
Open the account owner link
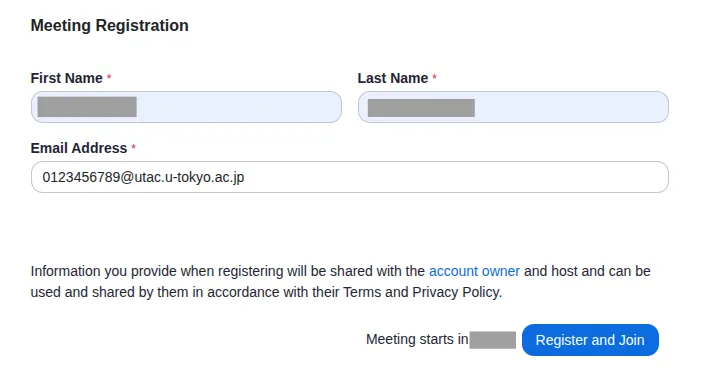[474, 271]
